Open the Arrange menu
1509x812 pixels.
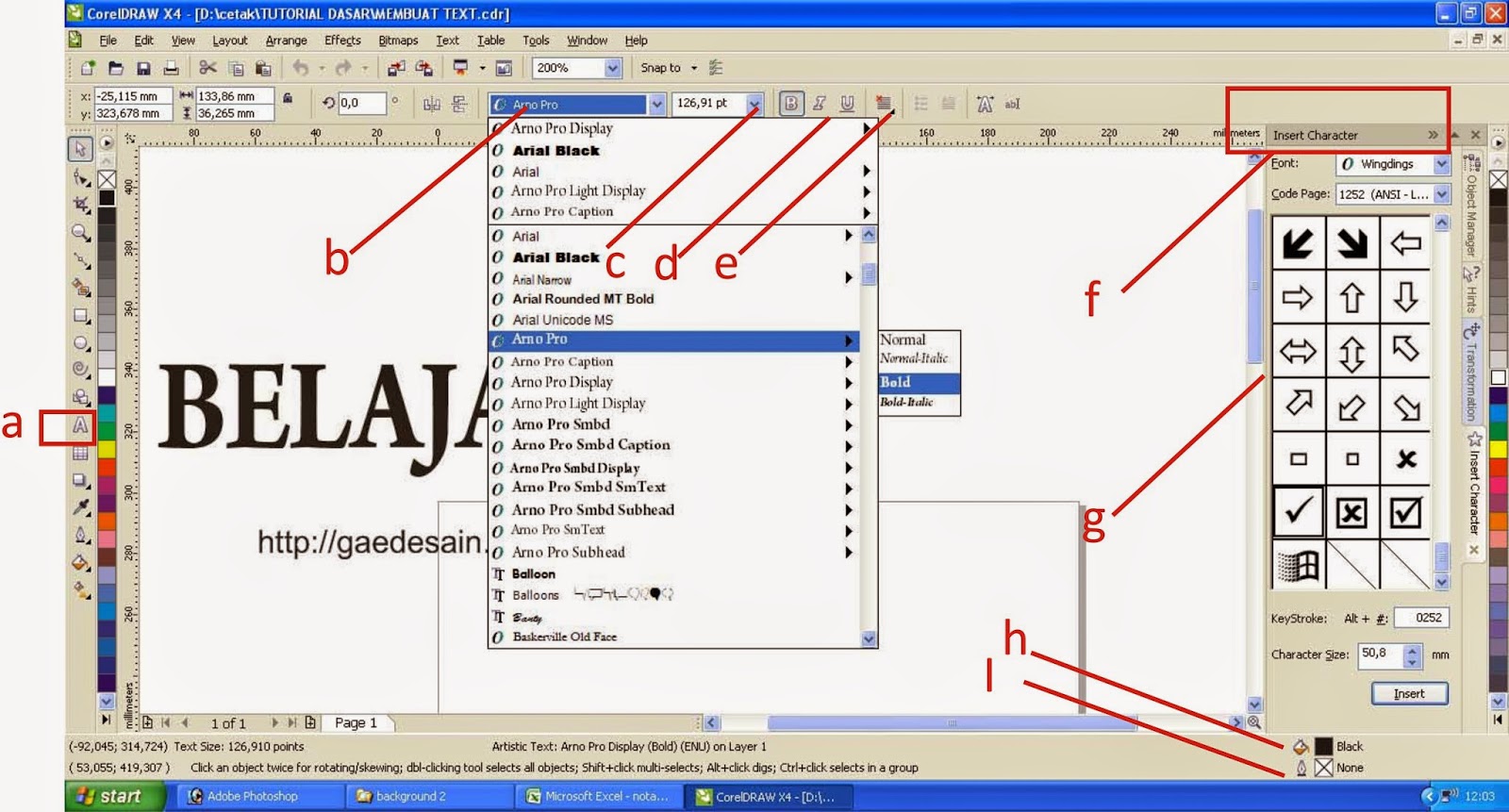(x=286, y=41)
